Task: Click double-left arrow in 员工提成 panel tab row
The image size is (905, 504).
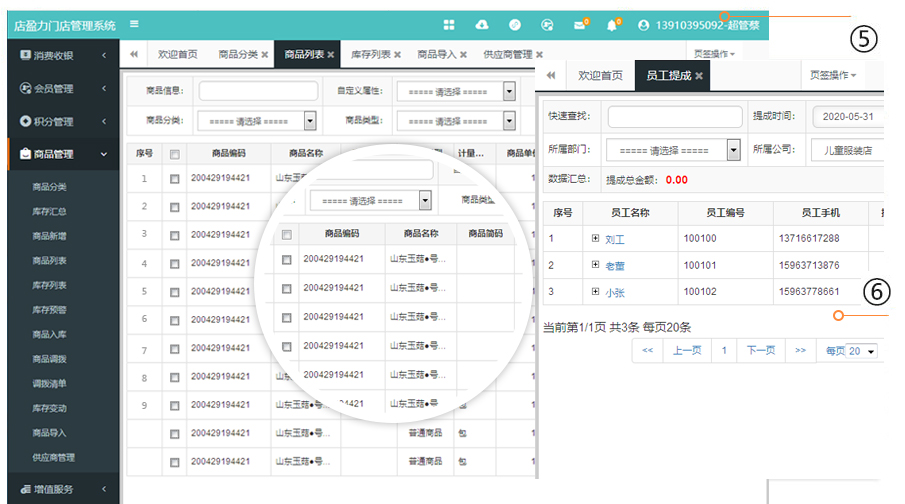Action: tap(551, 75)
